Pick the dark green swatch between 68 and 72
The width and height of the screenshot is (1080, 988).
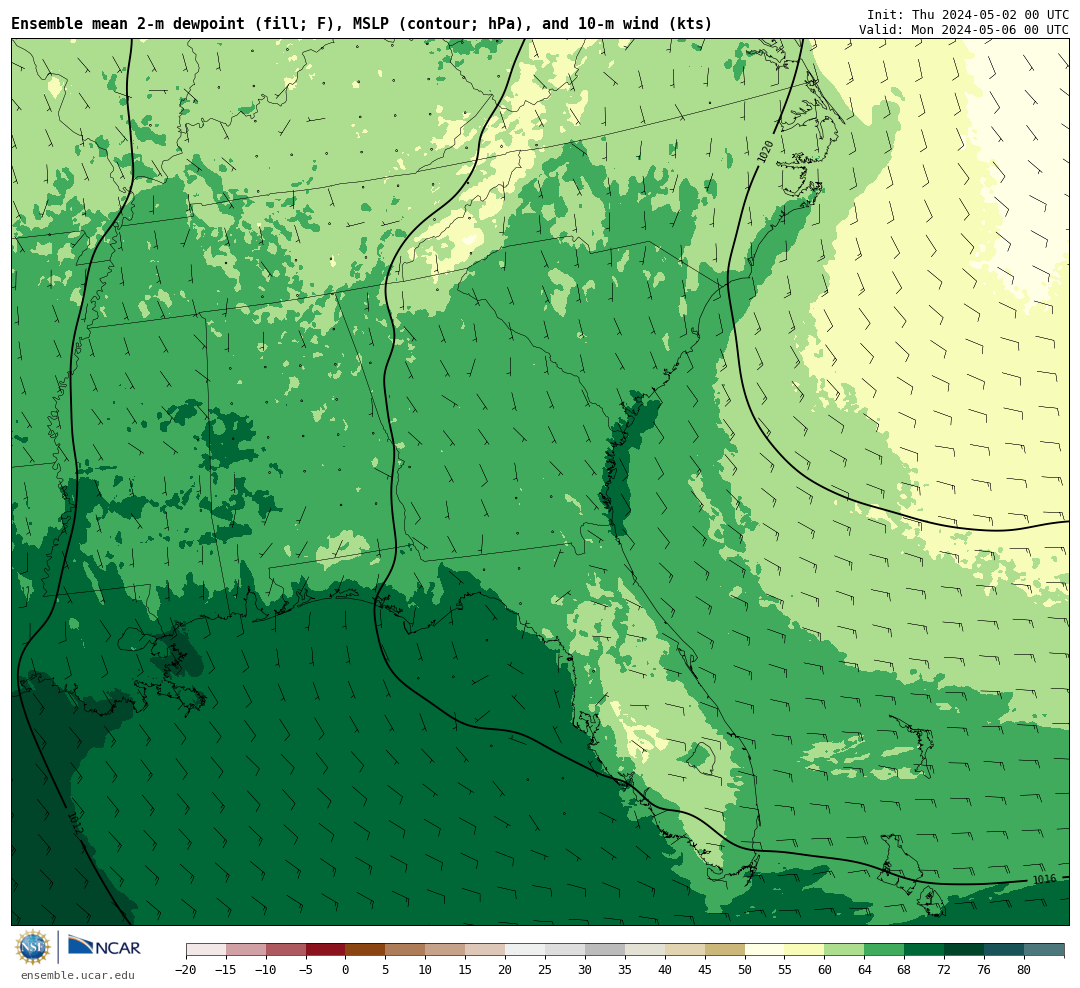pyautogui.click(x=925, y=950)
